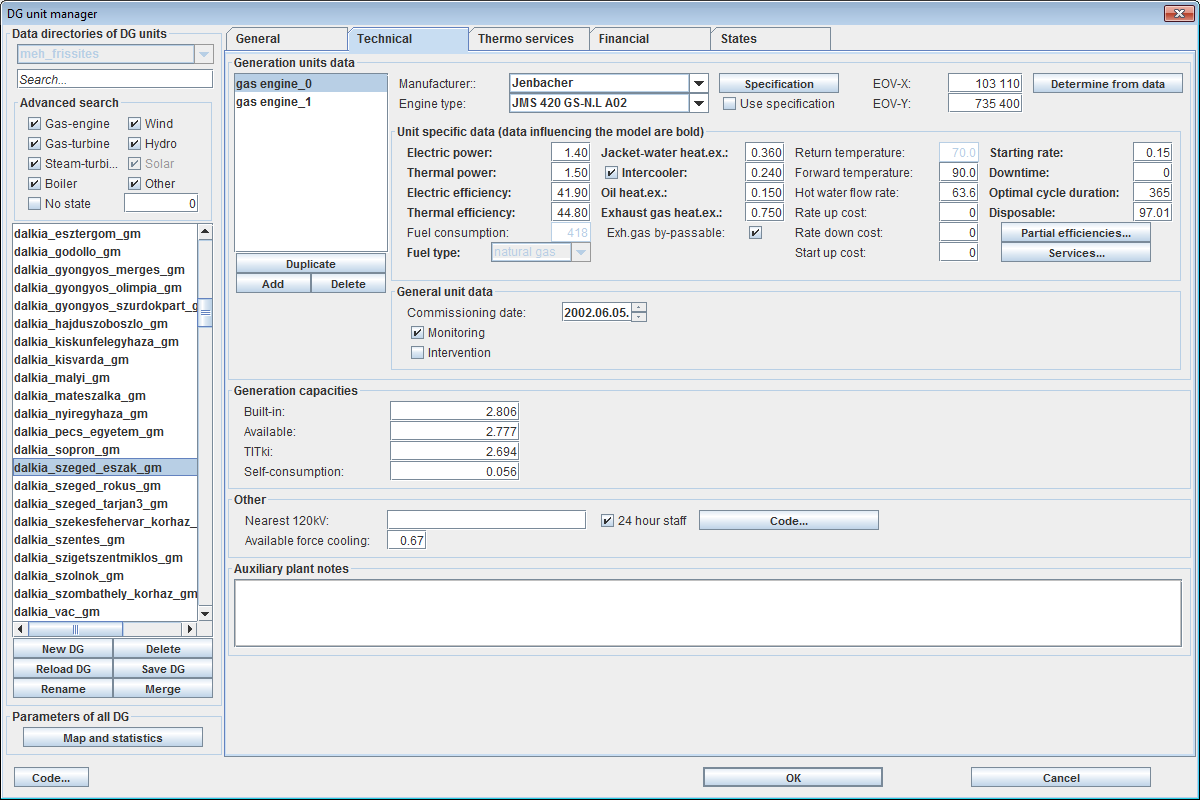Click the up arrow of the DG list scrollbar

[205, 231]
